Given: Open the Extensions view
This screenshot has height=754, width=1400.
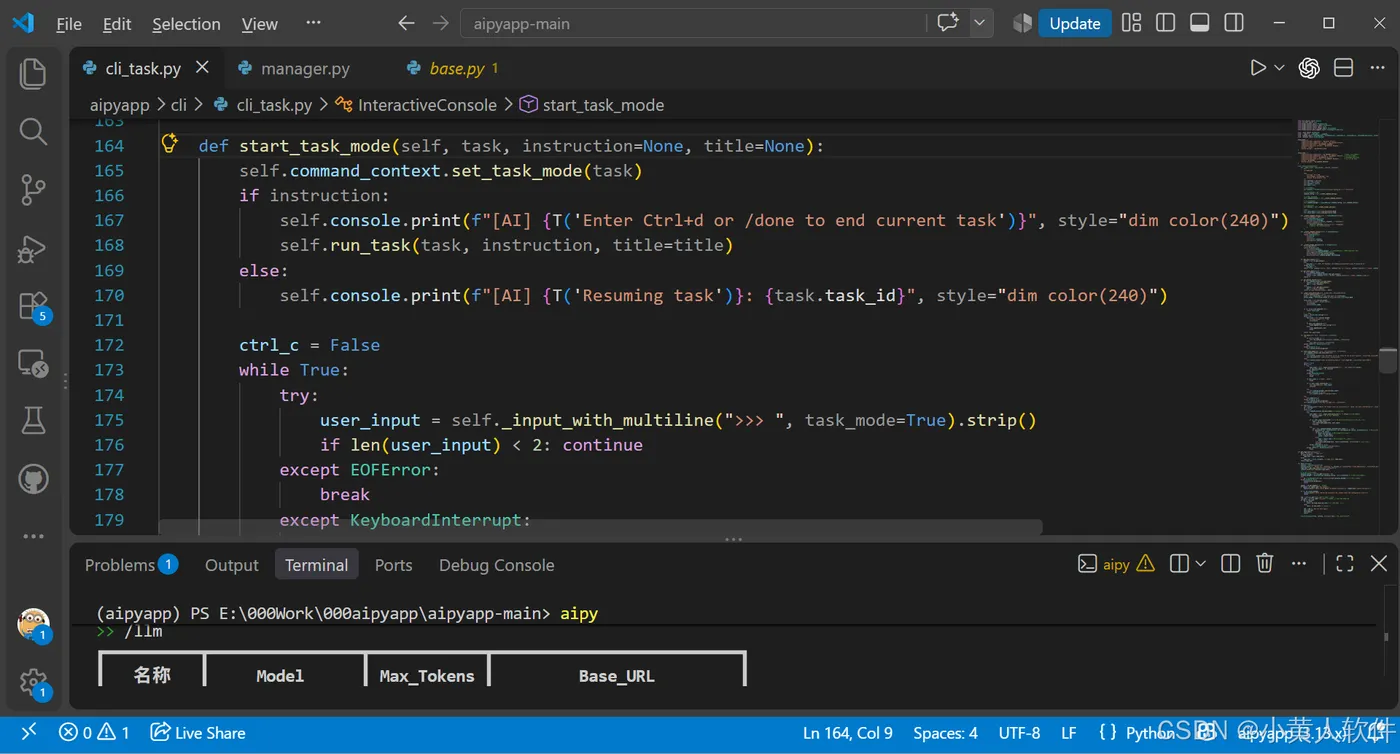Looking at the screenshot, I should [x=33, y=305].
